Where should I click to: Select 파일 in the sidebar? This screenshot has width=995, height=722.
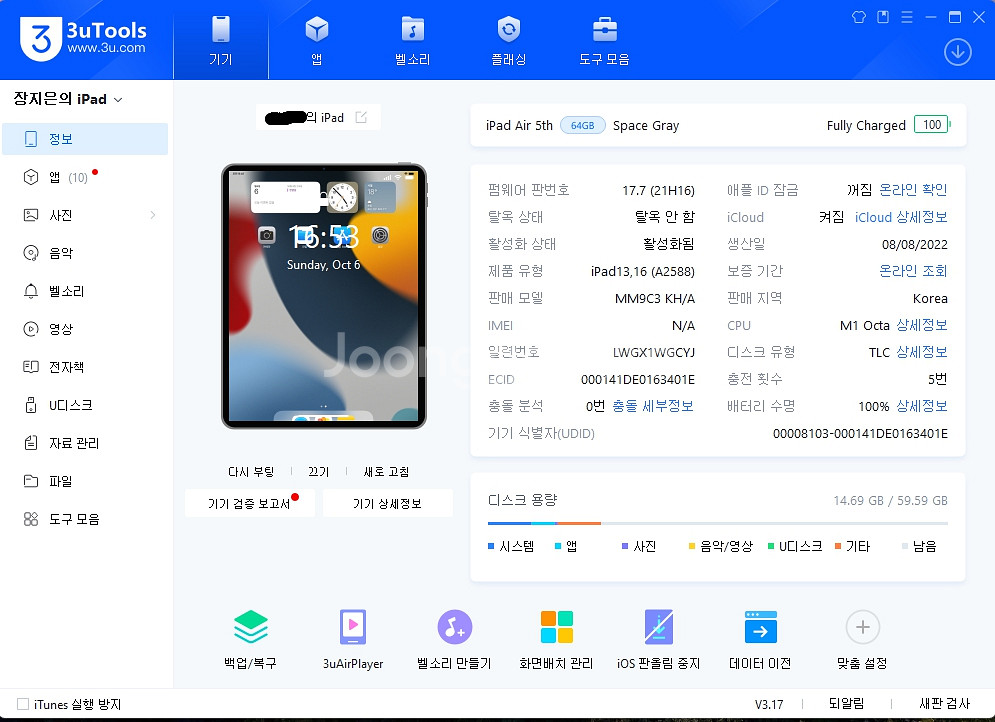(85, 482)
